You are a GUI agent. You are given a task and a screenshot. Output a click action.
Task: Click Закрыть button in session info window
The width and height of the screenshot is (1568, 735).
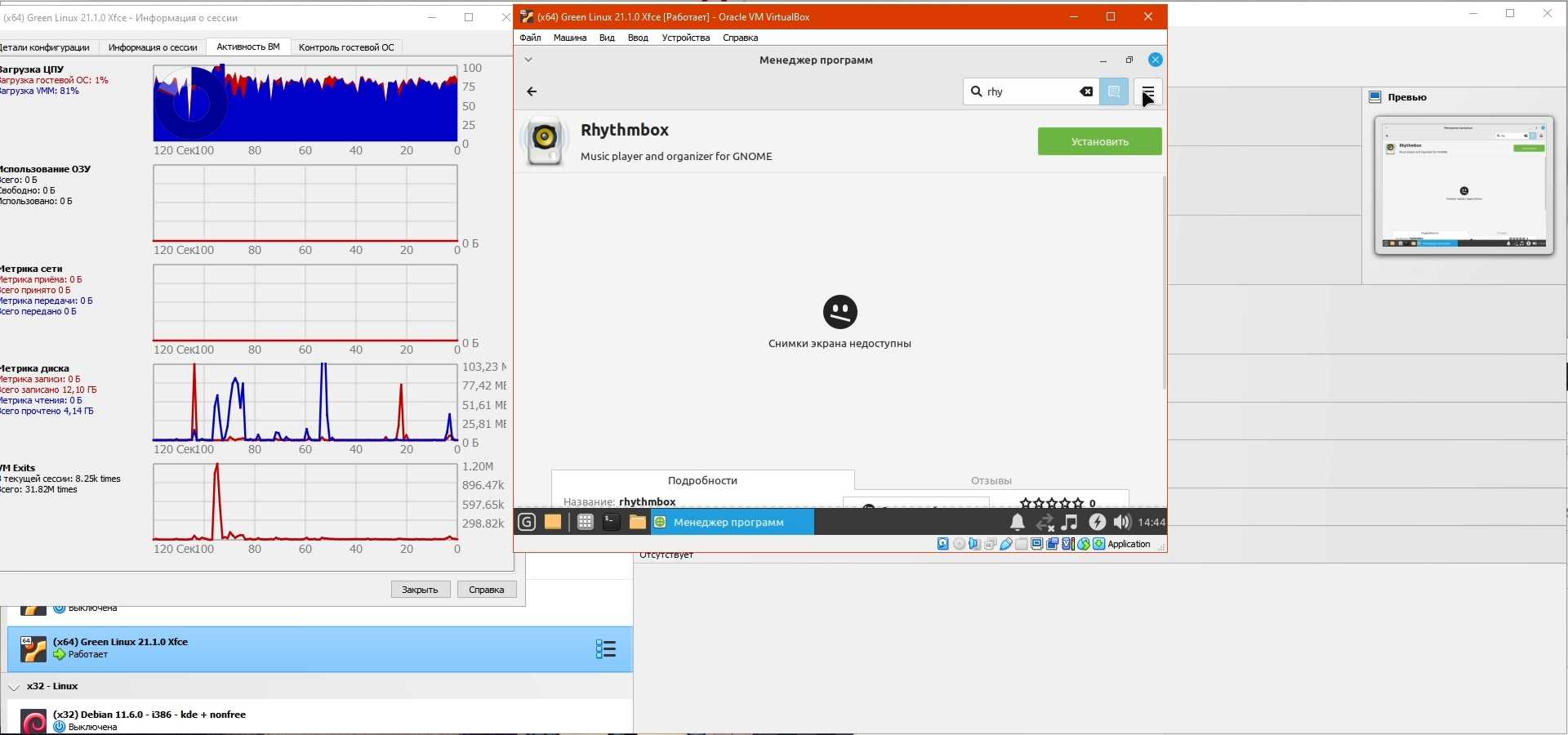[421, 590]
